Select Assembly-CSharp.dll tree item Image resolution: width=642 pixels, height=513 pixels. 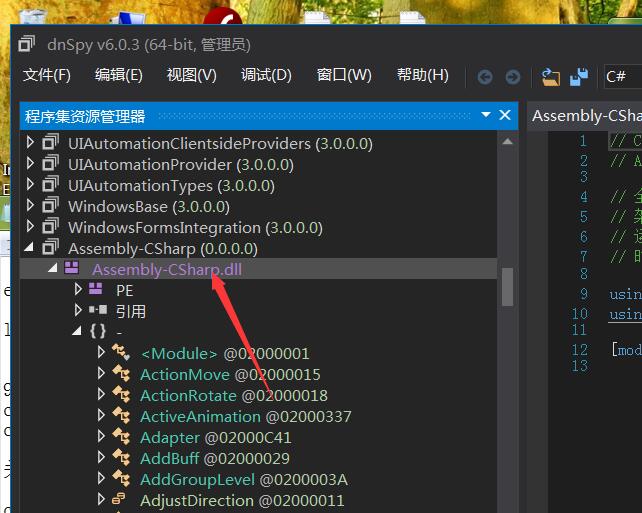click(167, 269)
